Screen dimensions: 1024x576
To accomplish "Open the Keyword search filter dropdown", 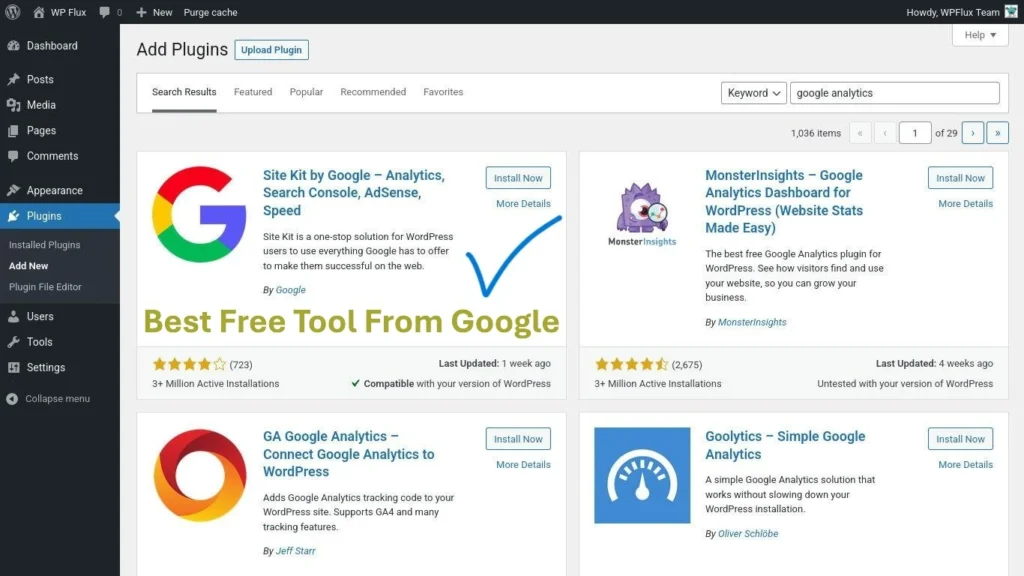I will tap(754, 92).
